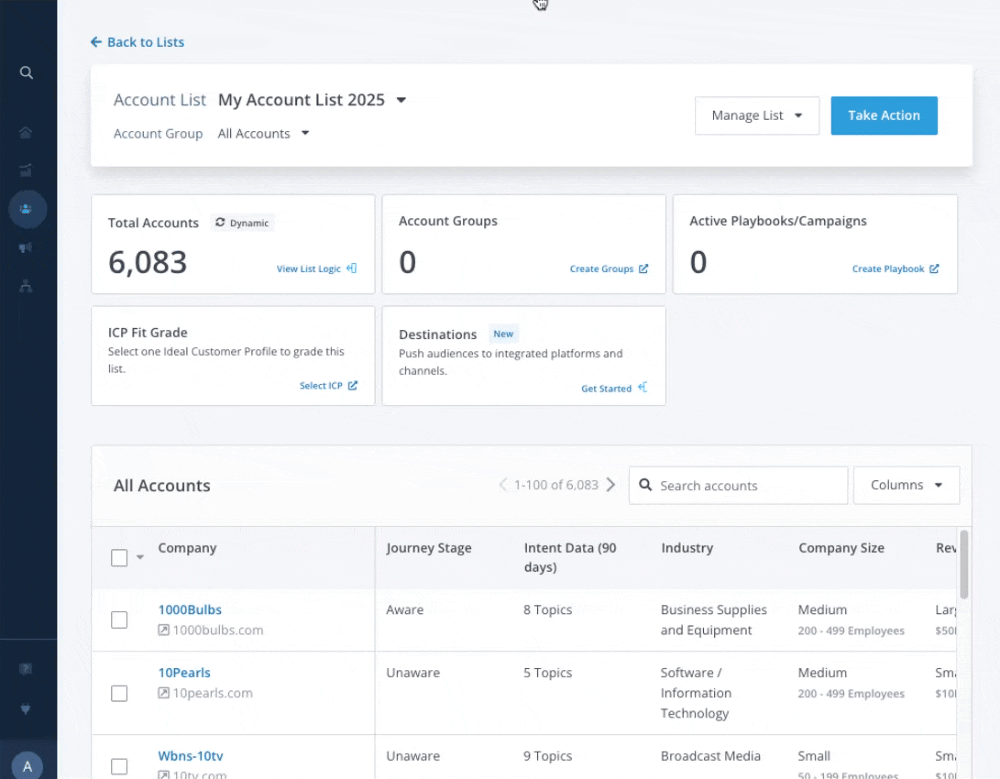
Task: Toggle the select-all checkbox in table header
Action: (x=119, y=558)
